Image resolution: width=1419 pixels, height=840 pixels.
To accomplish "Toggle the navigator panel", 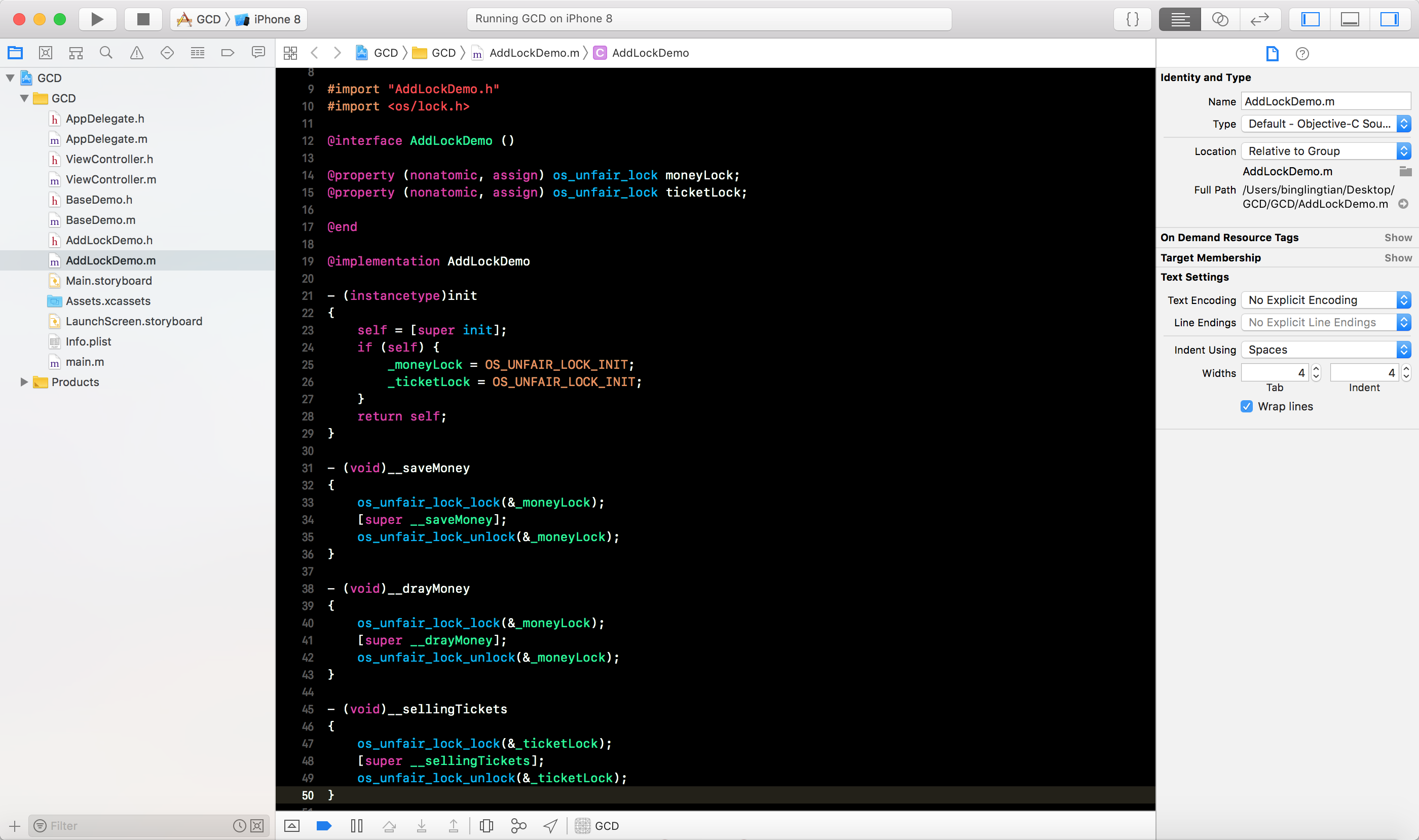I will 1310,19.
